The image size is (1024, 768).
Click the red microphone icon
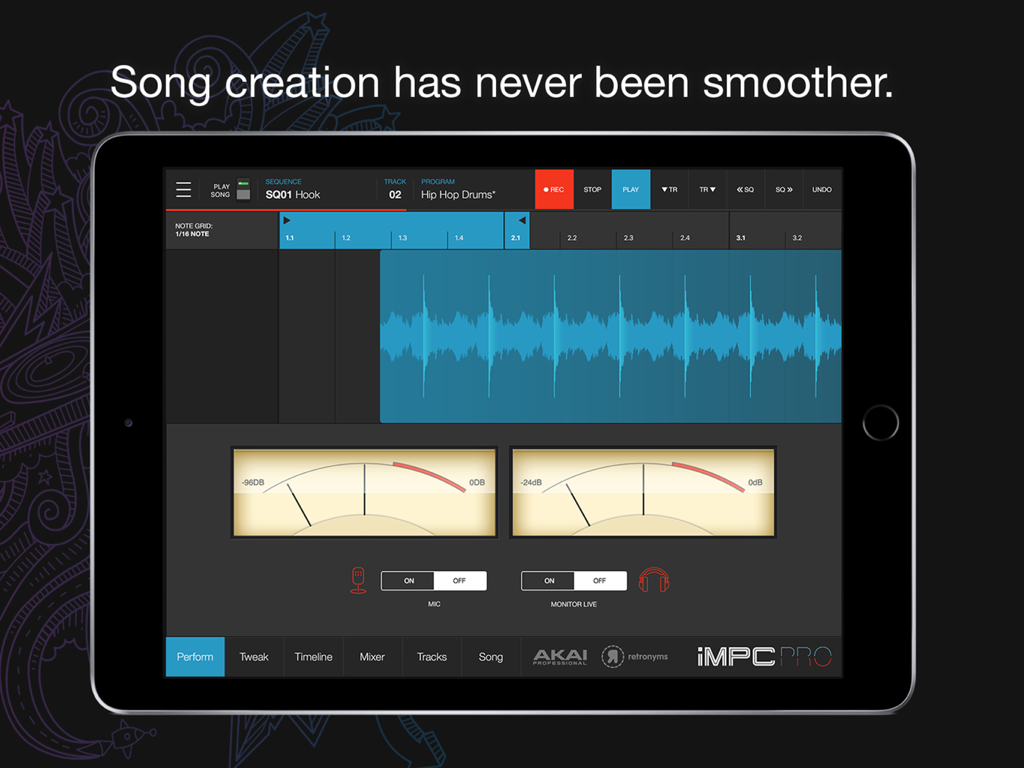click(x=357, y=580)
